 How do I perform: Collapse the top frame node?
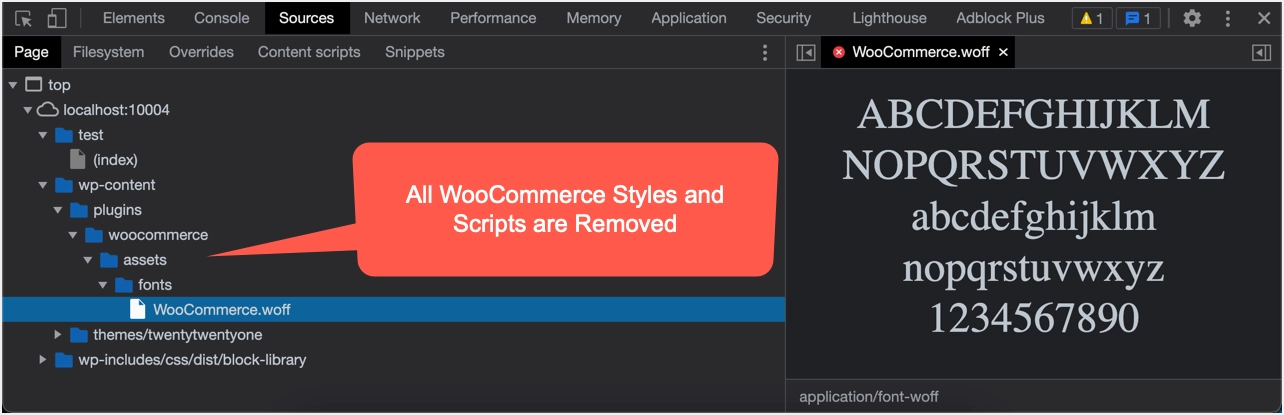[x=13, y=85]
